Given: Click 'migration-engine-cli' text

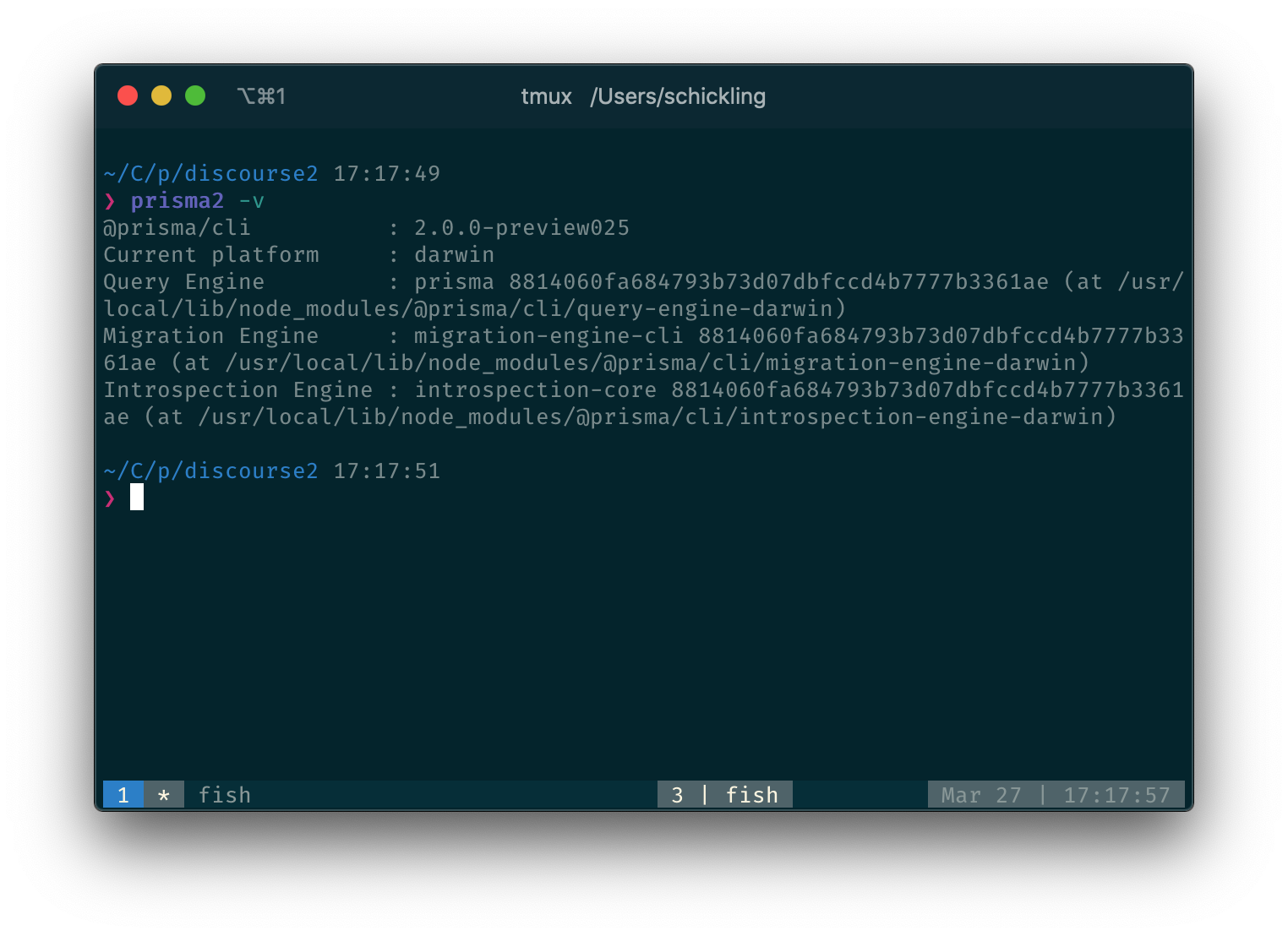Looking at the screenshot, I should point(548,336).
